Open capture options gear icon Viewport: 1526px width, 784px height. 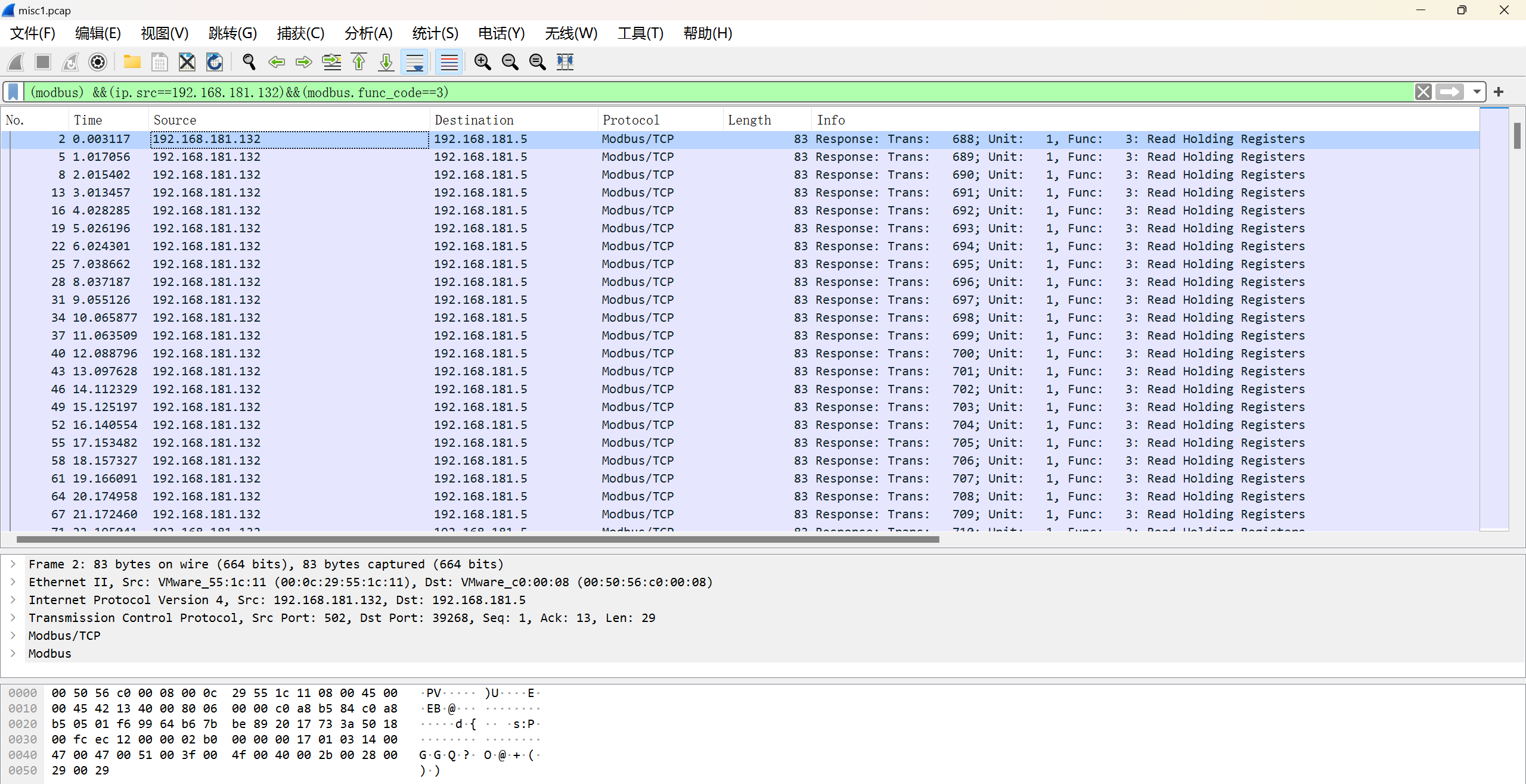point(98,62)
